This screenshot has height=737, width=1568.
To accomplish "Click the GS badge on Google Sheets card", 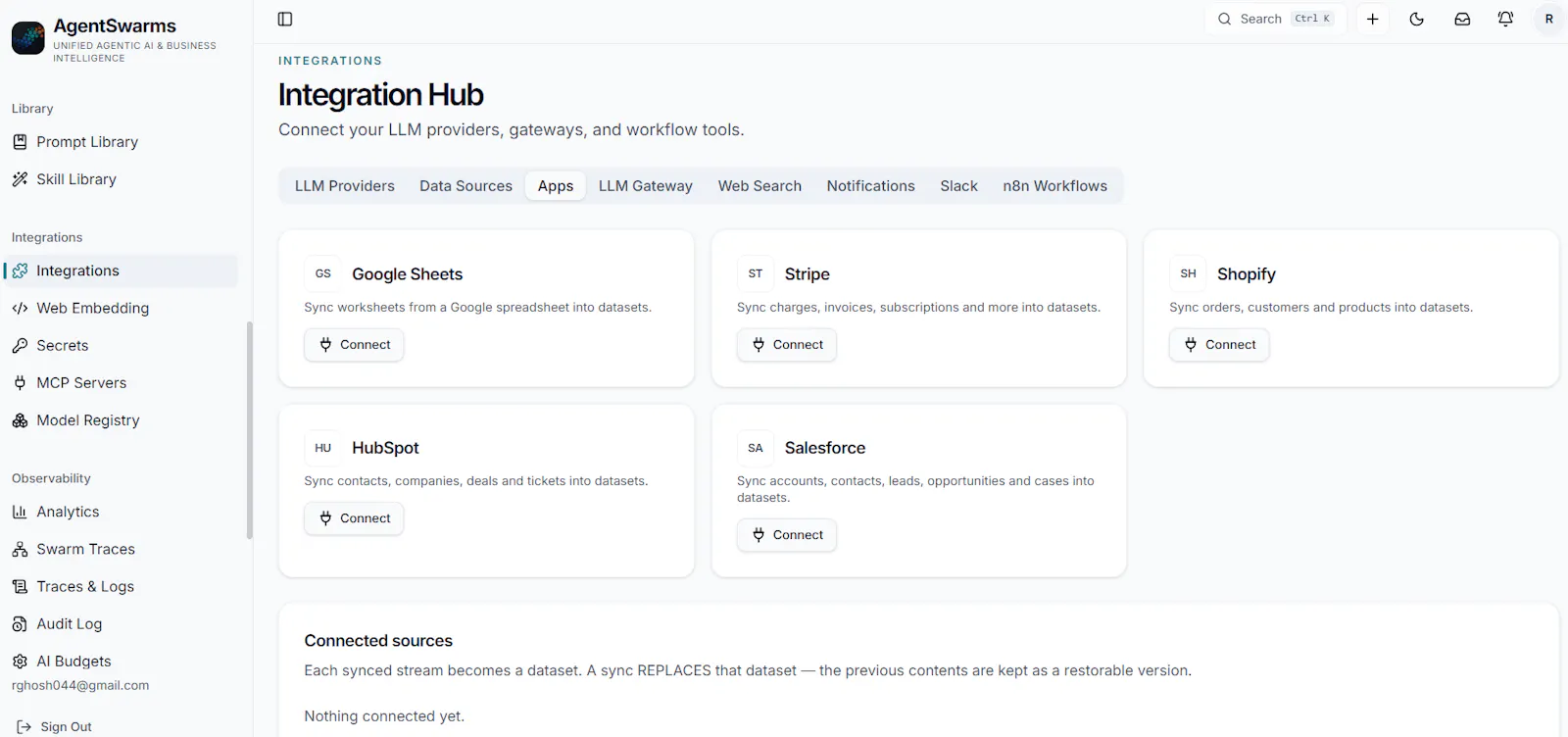I will (323, 273).
